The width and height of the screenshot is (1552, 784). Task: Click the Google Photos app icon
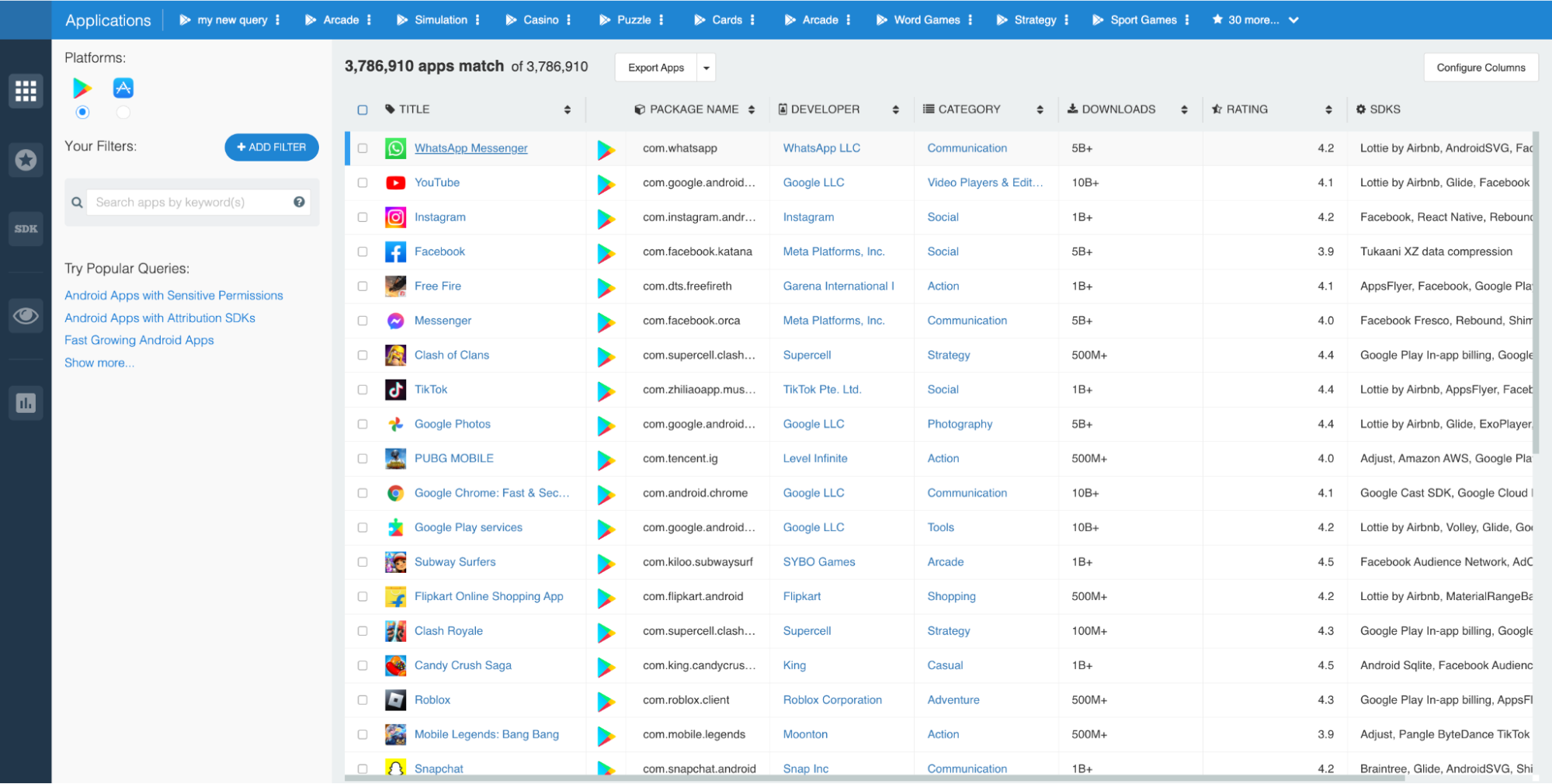395,424
